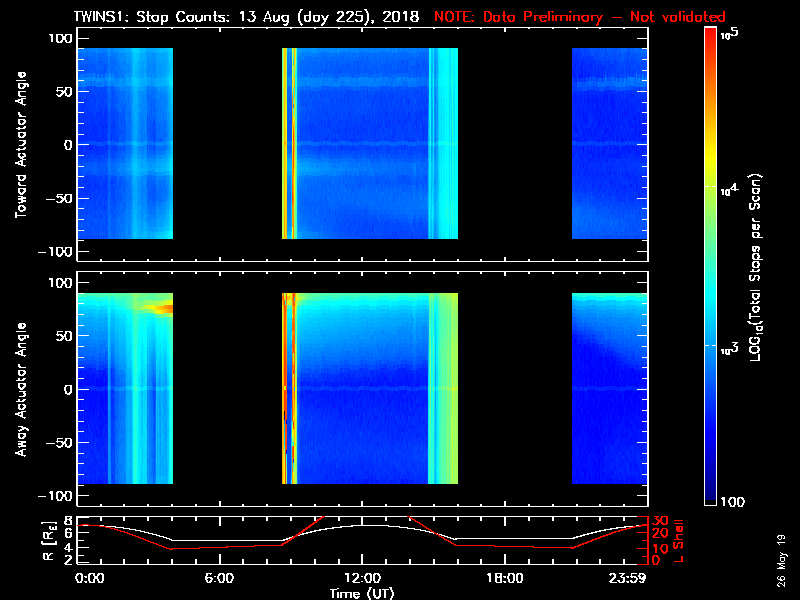
Task: Click the '0:00' time tick label
Action: point(89,578)
